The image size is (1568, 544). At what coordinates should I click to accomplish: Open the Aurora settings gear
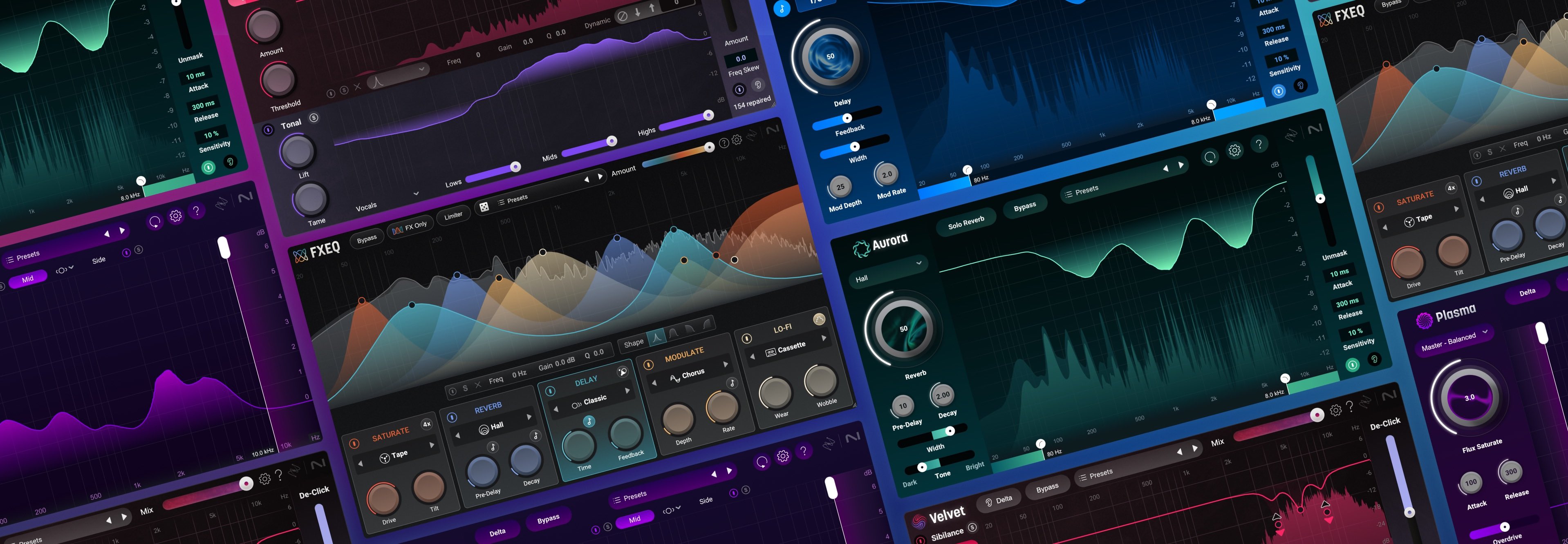point(1234,150)
